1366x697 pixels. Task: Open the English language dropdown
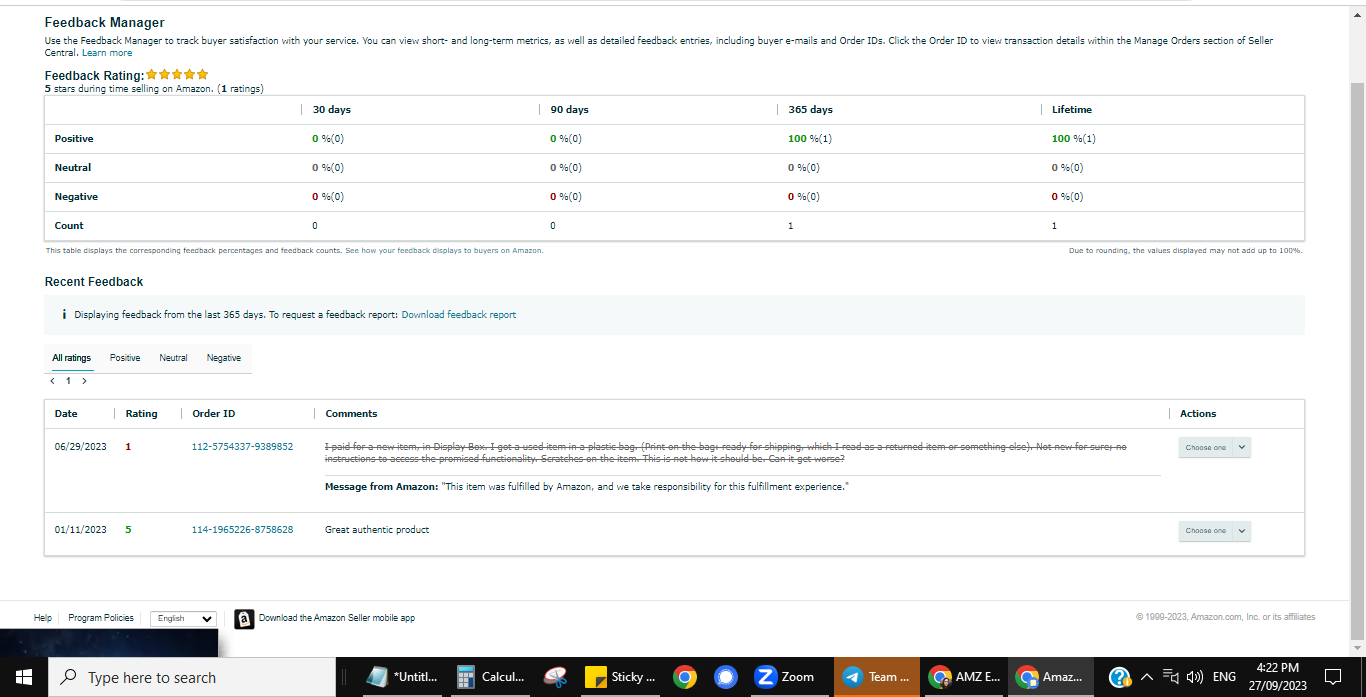(x=183, y=618)
